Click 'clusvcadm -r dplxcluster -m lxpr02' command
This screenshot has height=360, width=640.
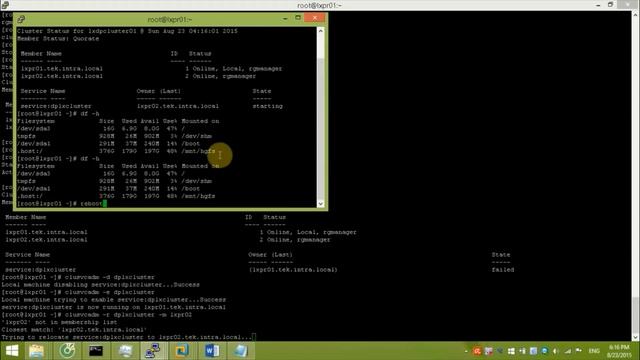coord(128,315)
